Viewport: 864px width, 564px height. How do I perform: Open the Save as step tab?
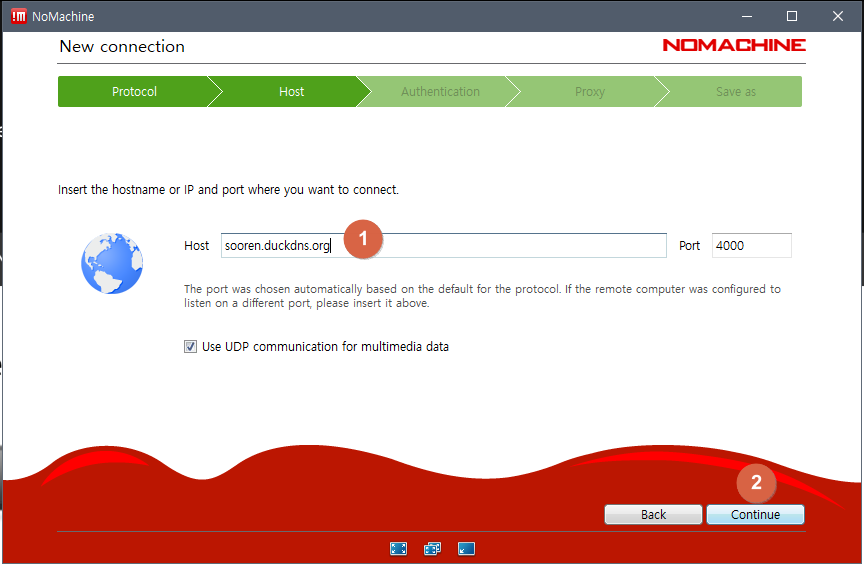point(736,91)
